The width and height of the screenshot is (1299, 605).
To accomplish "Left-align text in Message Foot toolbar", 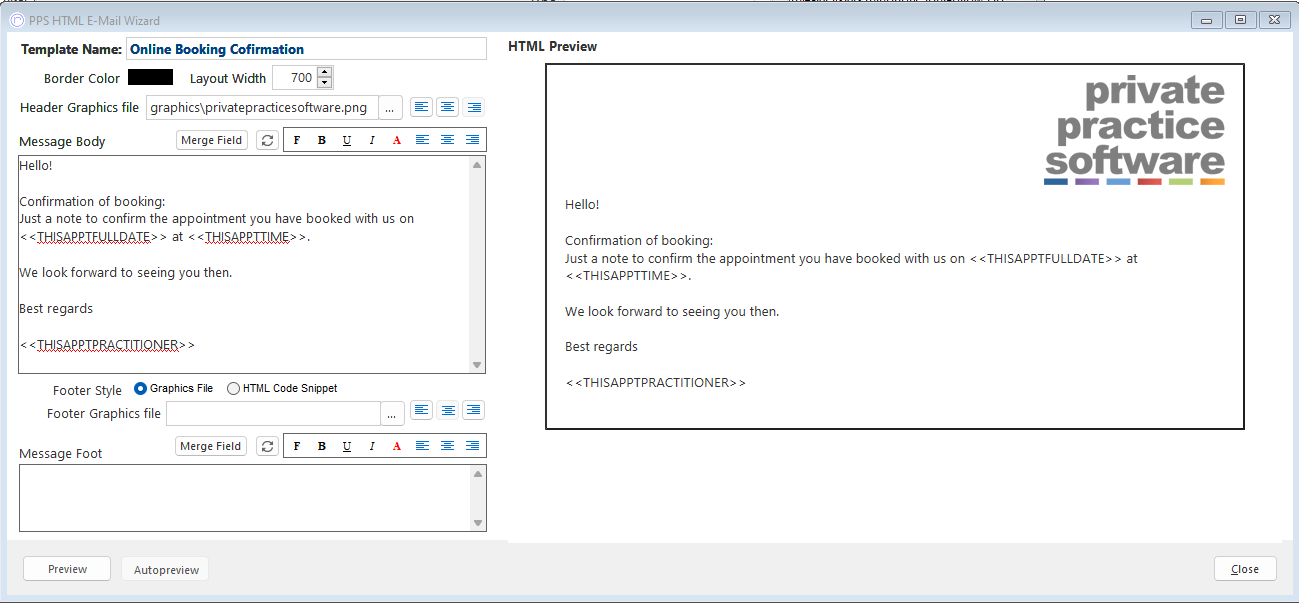I will (422, 446).
